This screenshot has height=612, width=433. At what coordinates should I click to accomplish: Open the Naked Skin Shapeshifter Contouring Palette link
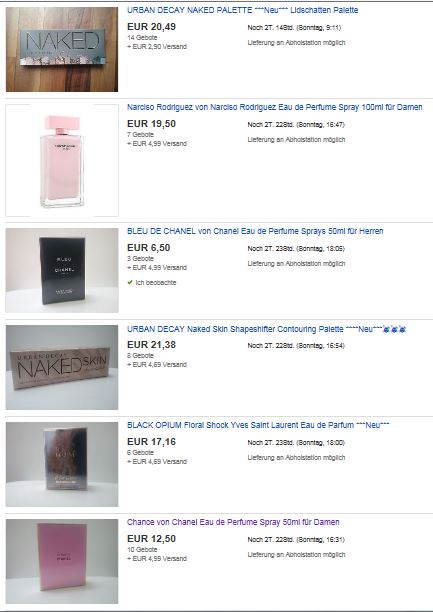point(266,329)
